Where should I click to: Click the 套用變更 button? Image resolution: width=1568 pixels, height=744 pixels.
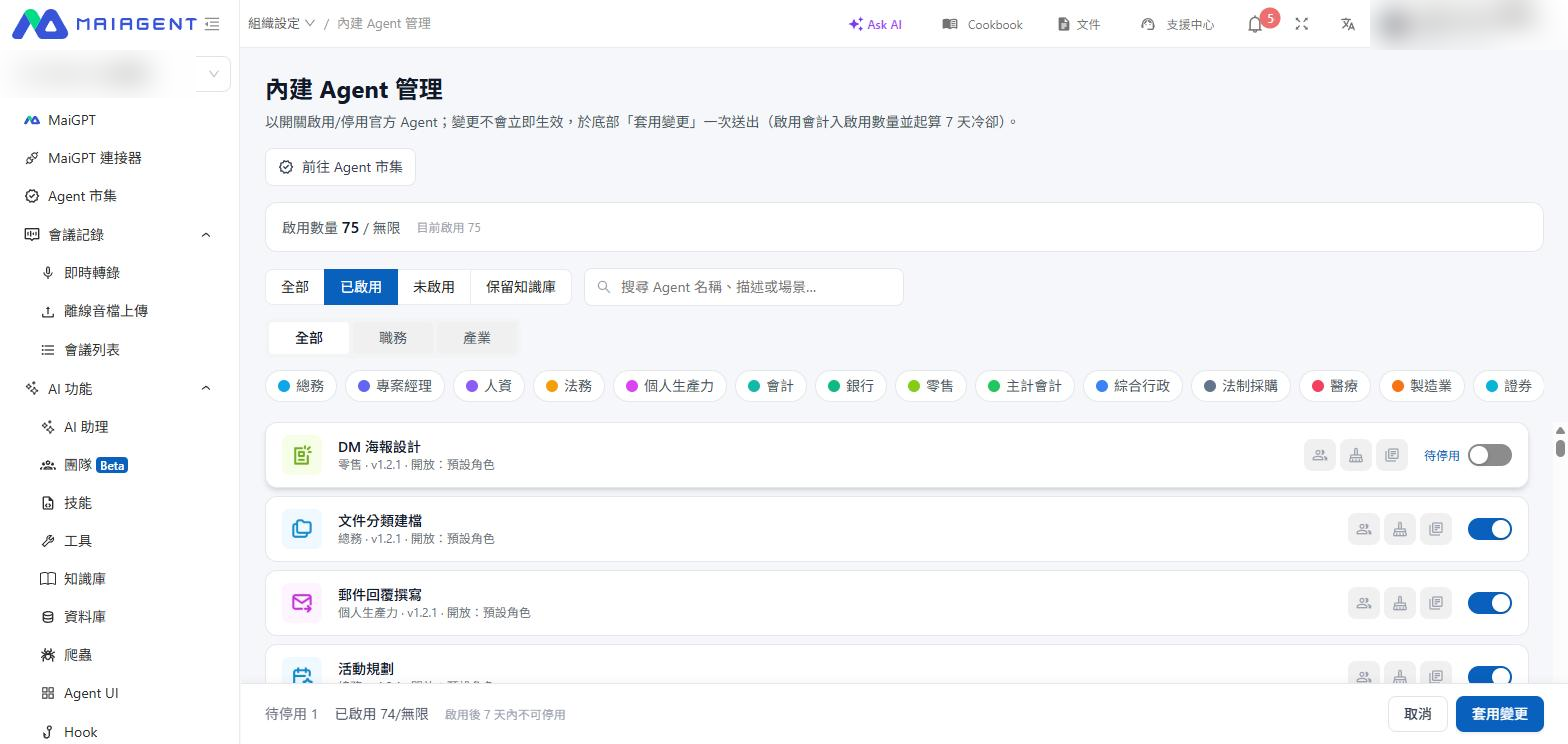1500,714
